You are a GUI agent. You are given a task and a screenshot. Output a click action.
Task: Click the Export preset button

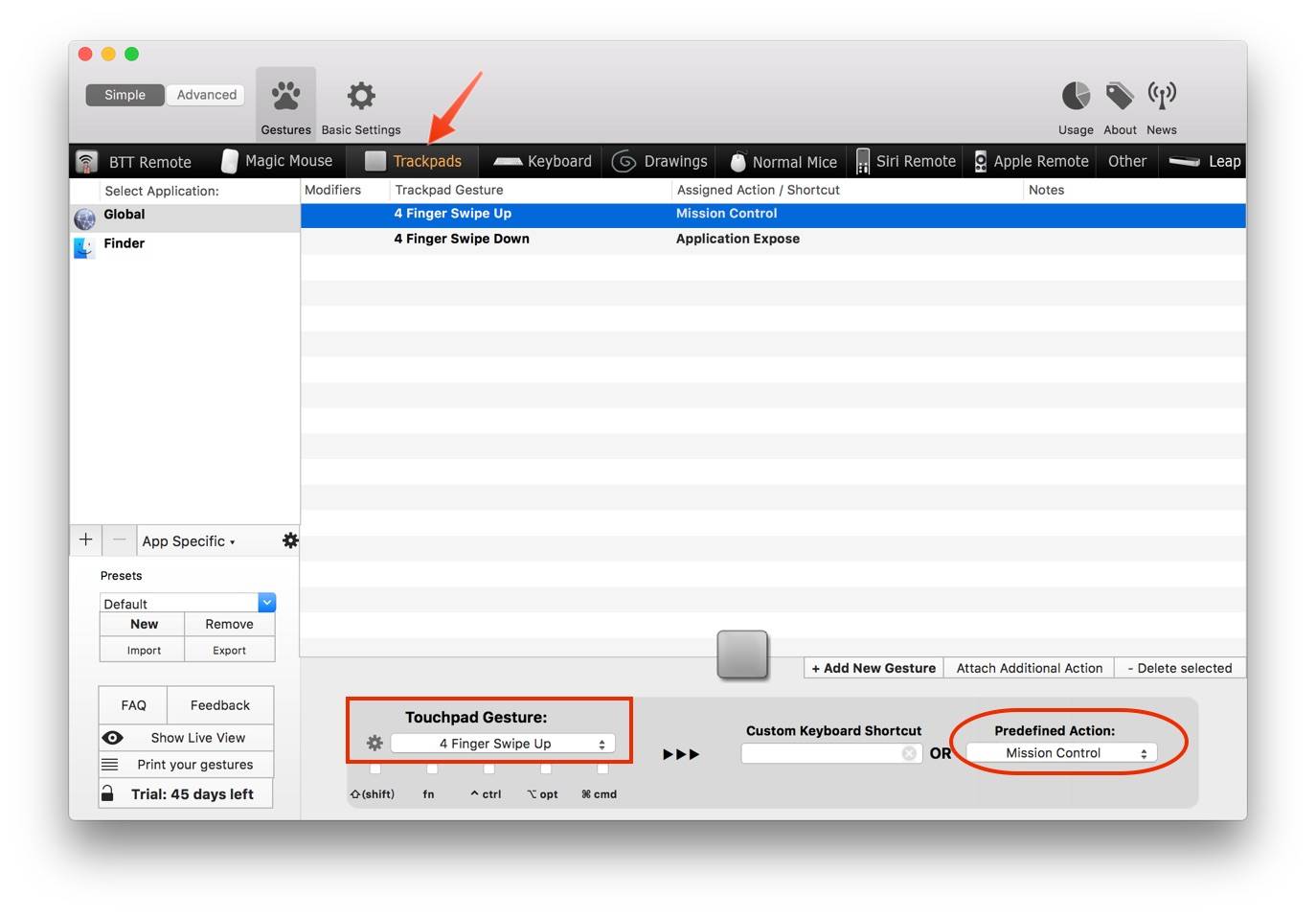(230, 650)
